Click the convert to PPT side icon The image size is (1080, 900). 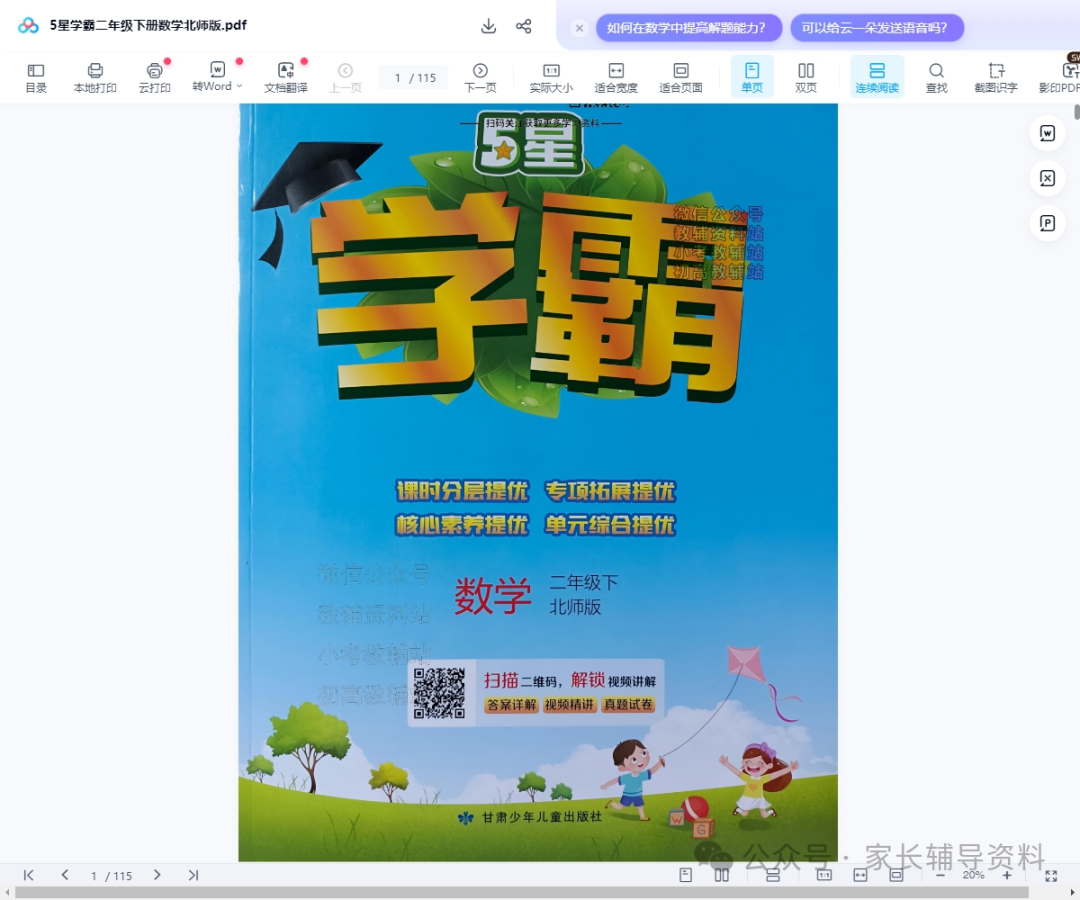coord(1047,223)
